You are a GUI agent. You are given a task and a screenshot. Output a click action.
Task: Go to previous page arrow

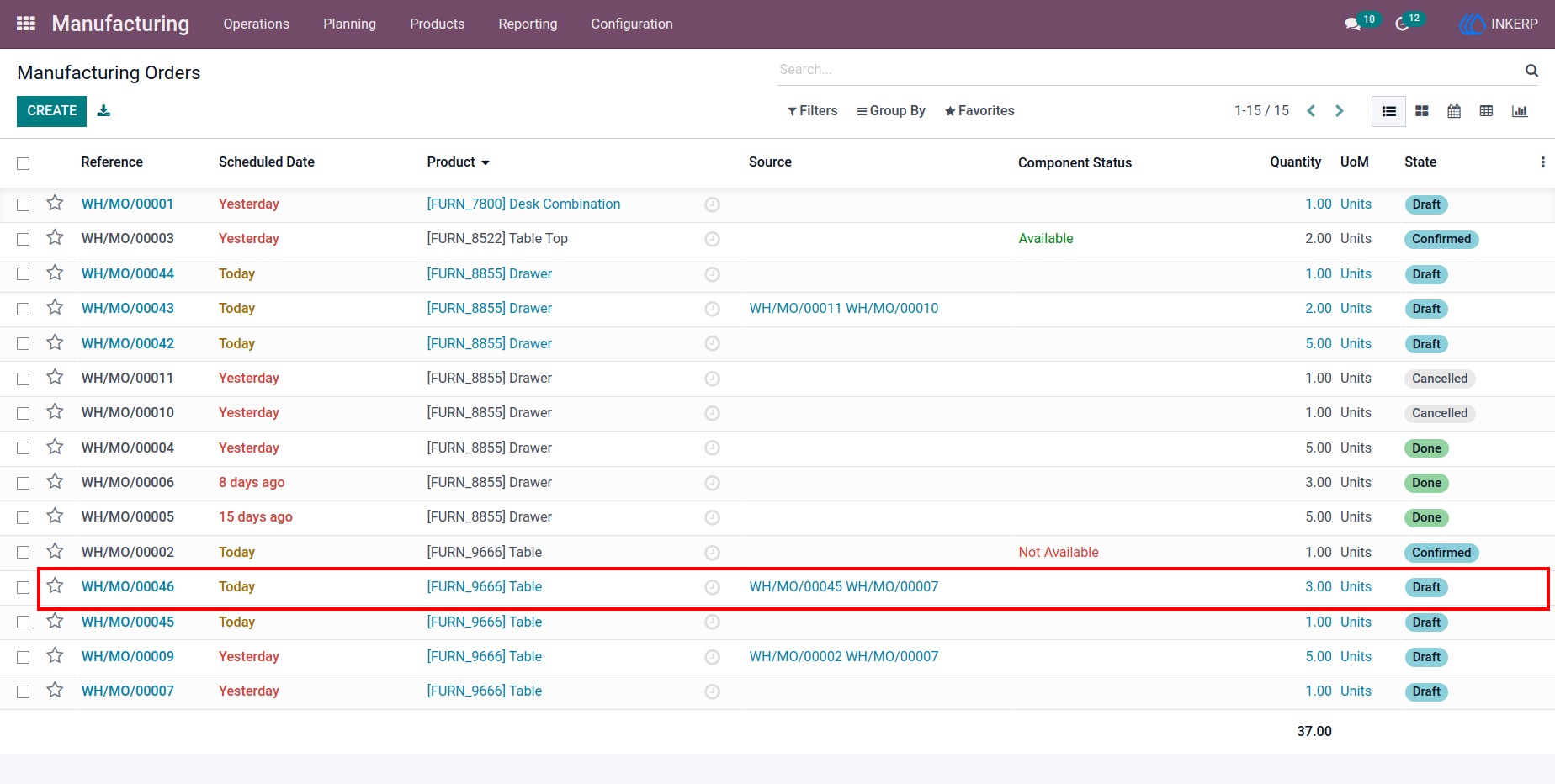(1311, 111)
